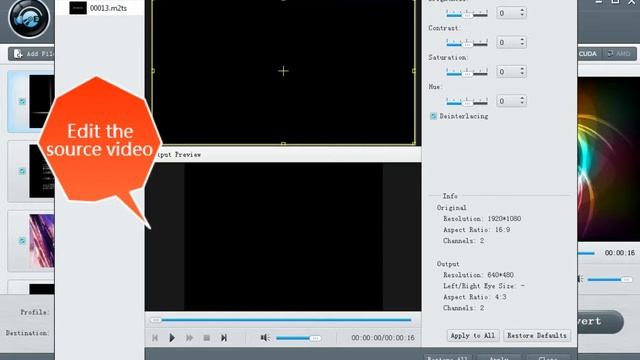Increase the Brightness value with up arrow
Image resolution: width=640 pixels, height=360 pixels.
pyautogui.click(x=522, y=10)
